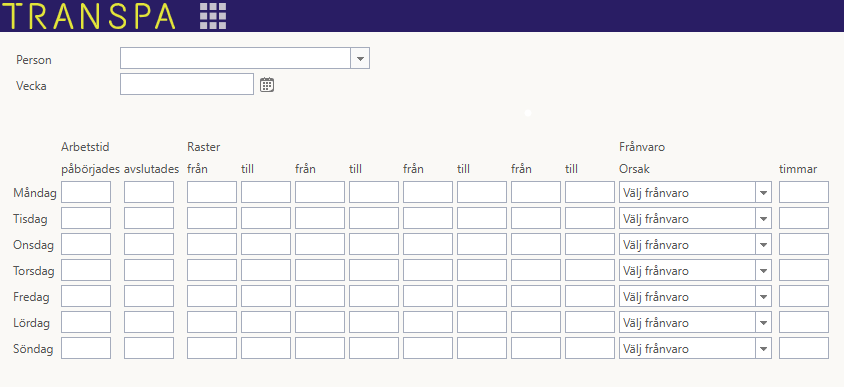Click Måndag timmar hours field
The image size is (844, 387).
click(x=804, y=192)
